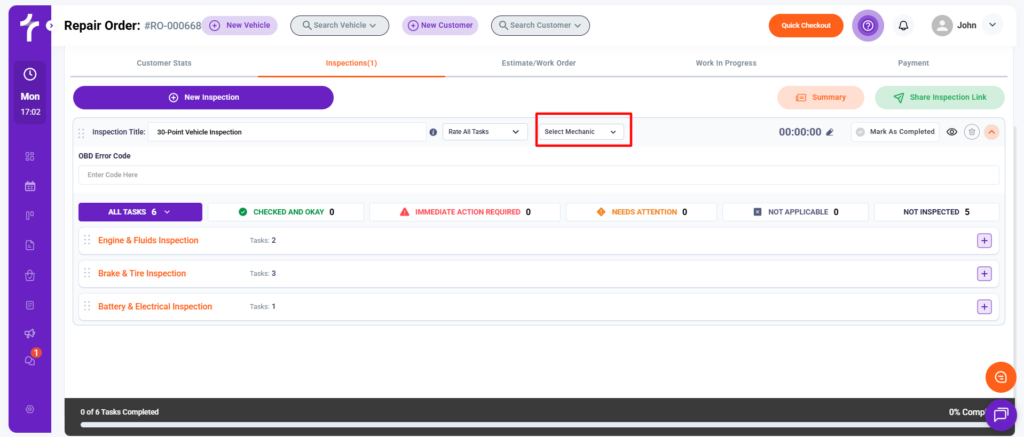Open the notifications bell
The height and width of the screenshot is (437, 1024).
[904, 25]
